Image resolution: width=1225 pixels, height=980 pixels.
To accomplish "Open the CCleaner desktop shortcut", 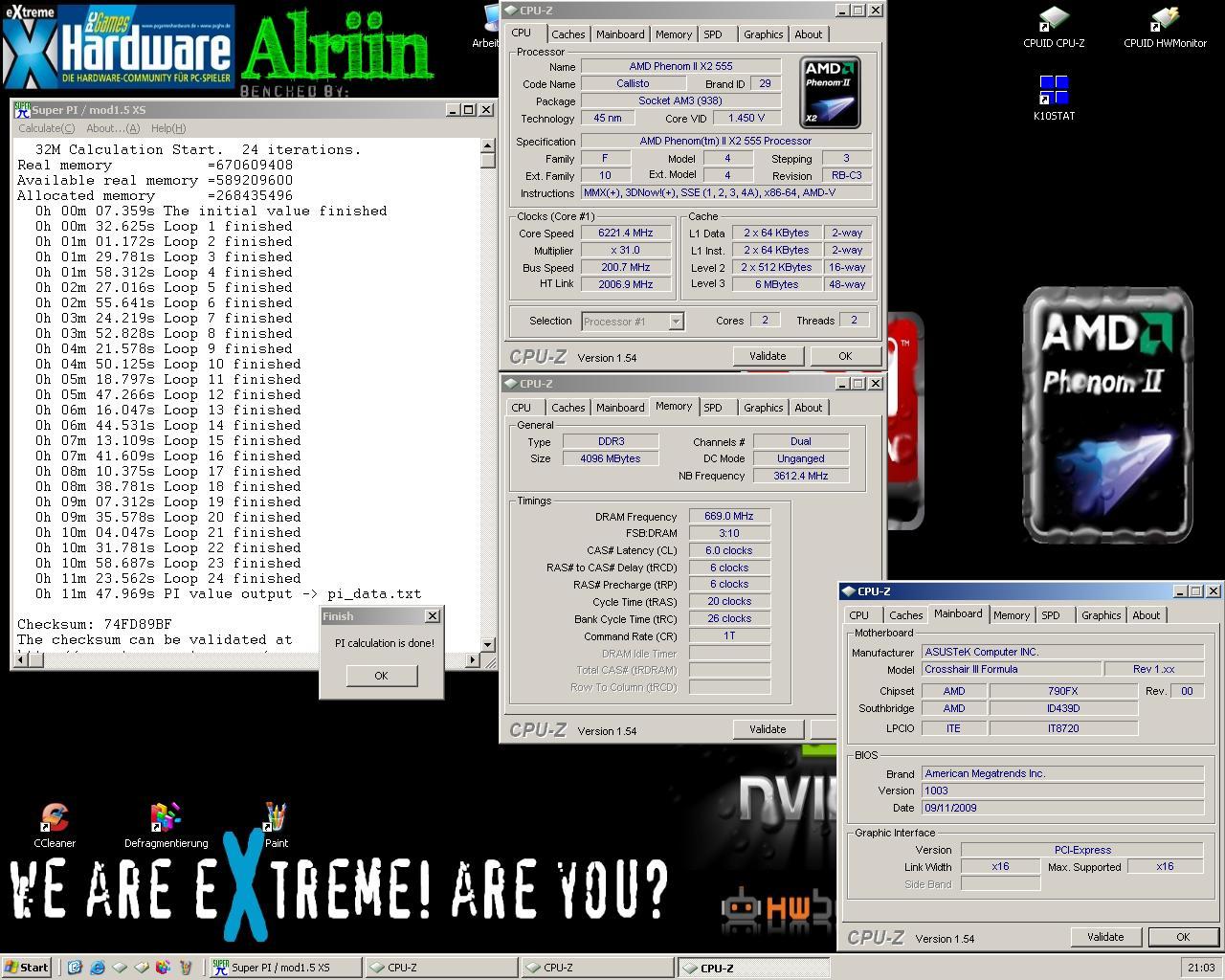I will [55, 826].
